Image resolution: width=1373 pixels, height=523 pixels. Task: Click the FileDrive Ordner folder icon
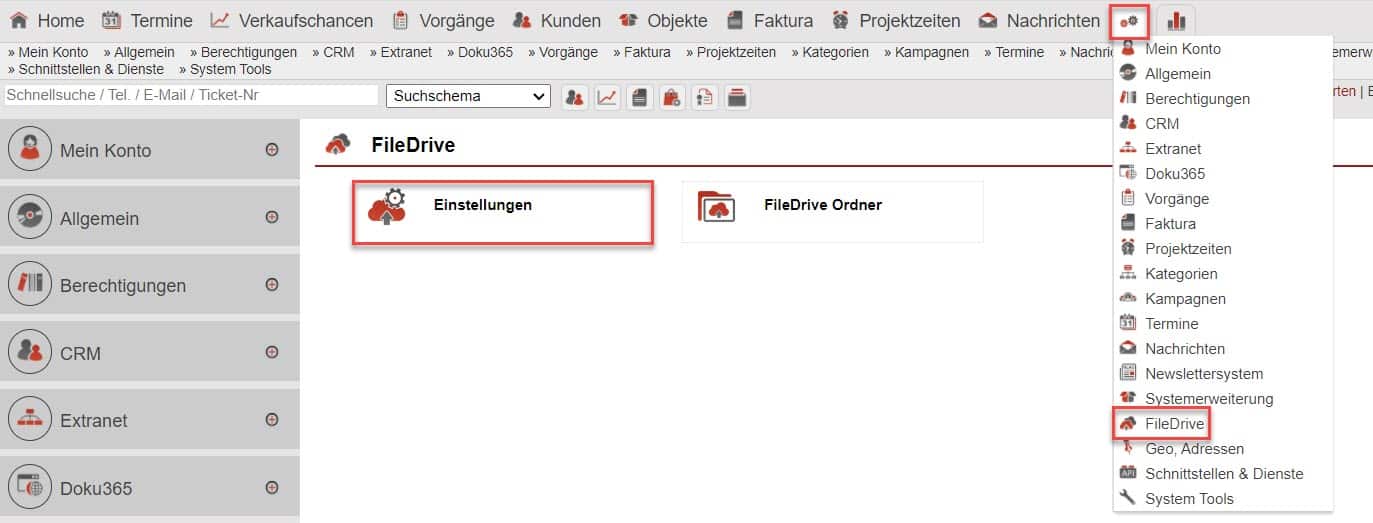point(716,206)
